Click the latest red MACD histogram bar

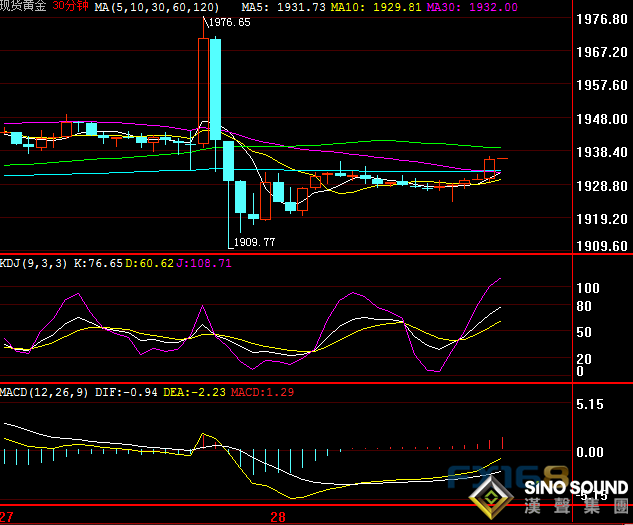503,443
